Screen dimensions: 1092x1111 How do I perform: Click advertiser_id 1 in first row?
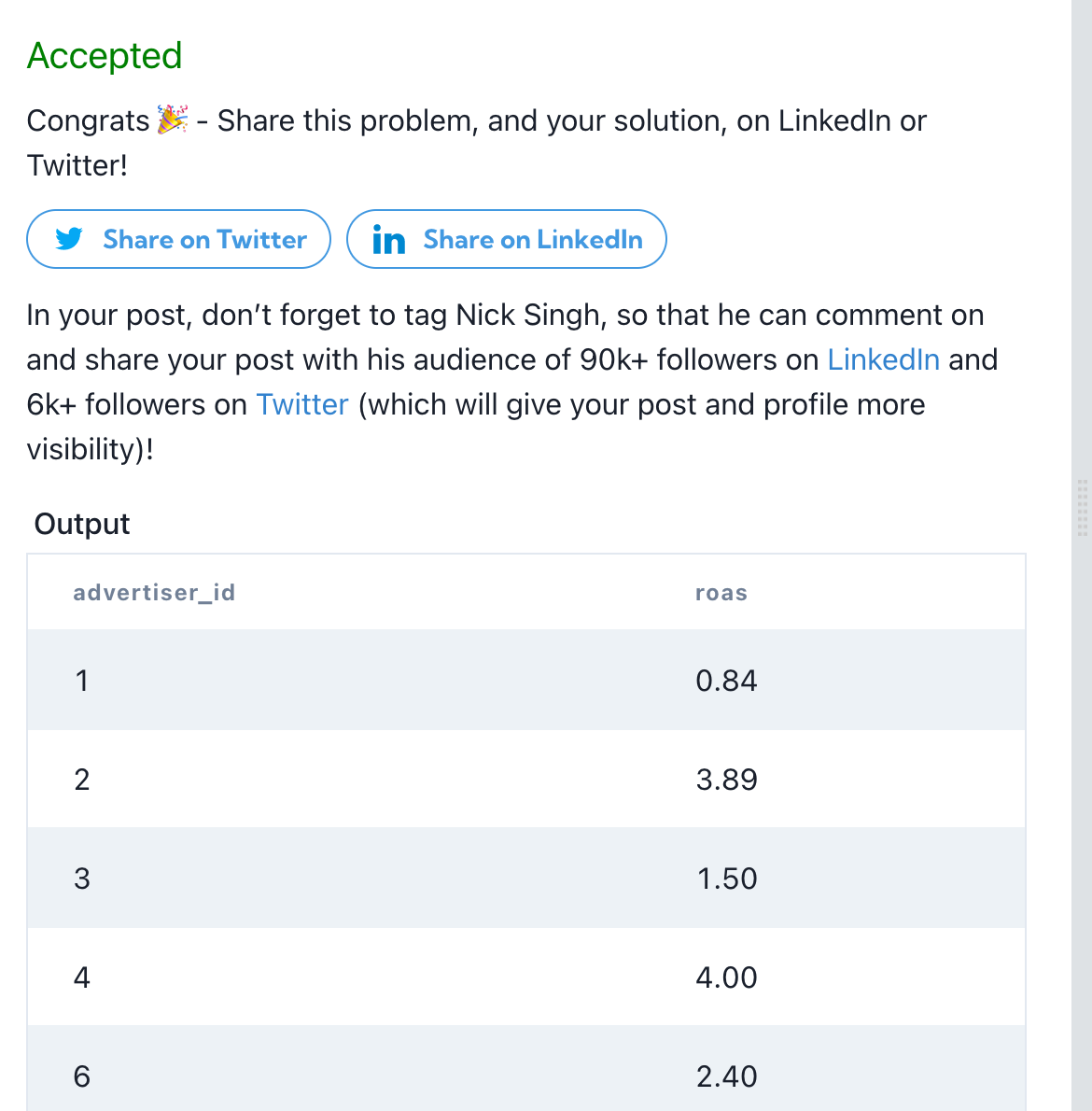click(x=82, y=681)
